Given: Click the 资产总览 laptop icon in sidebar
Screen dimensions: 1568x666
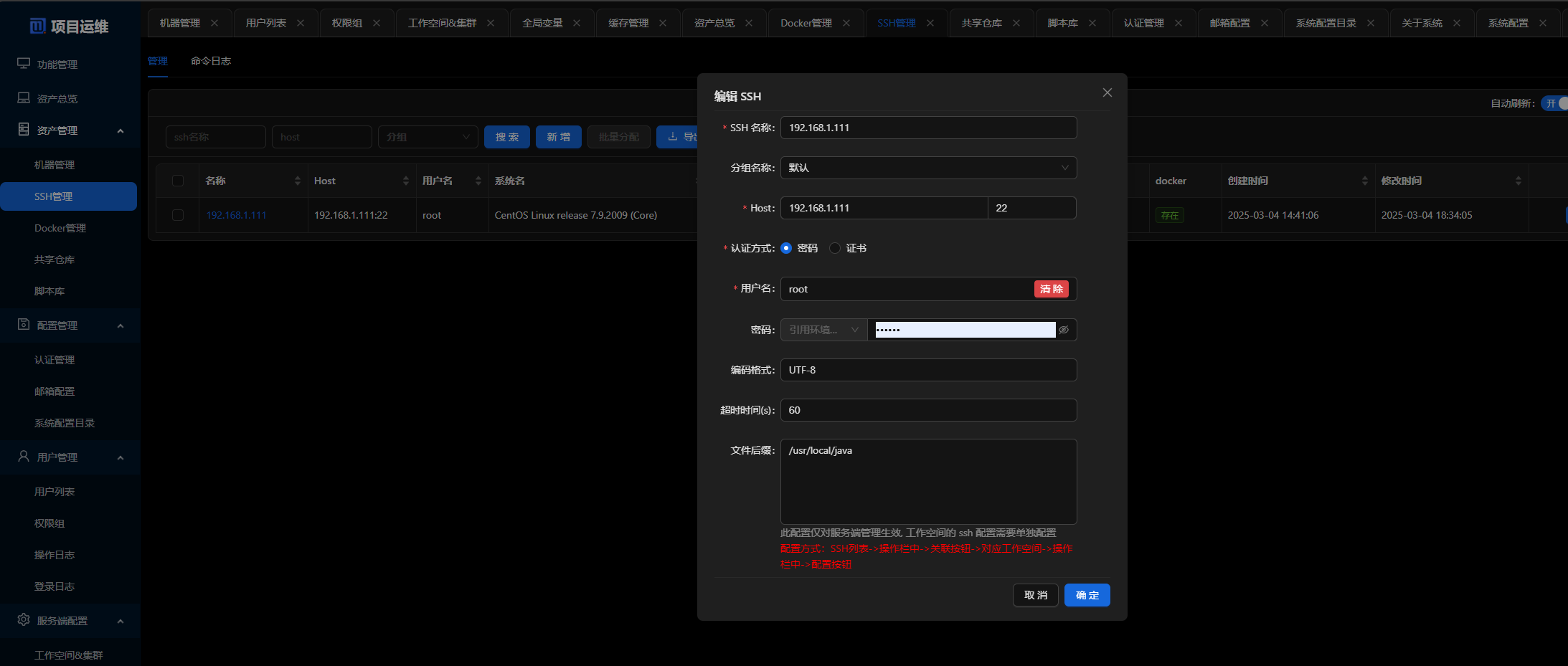Looking at the screenshot, I should pos(24,98).
